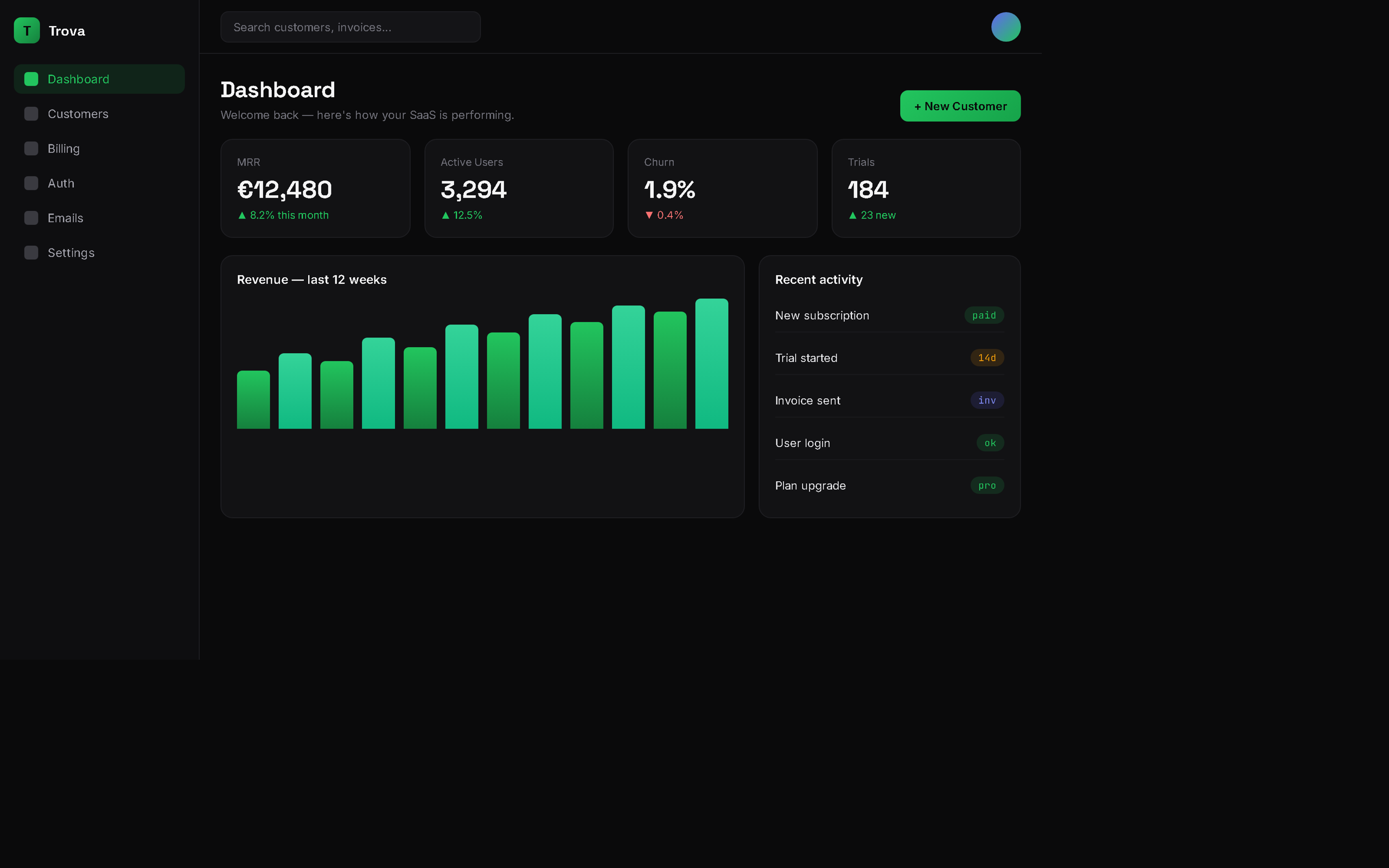Image resolution: width=1389 pixels, height=868 pixels.
Task: Click the Billing sidebar icon
Action: point(31,149)
